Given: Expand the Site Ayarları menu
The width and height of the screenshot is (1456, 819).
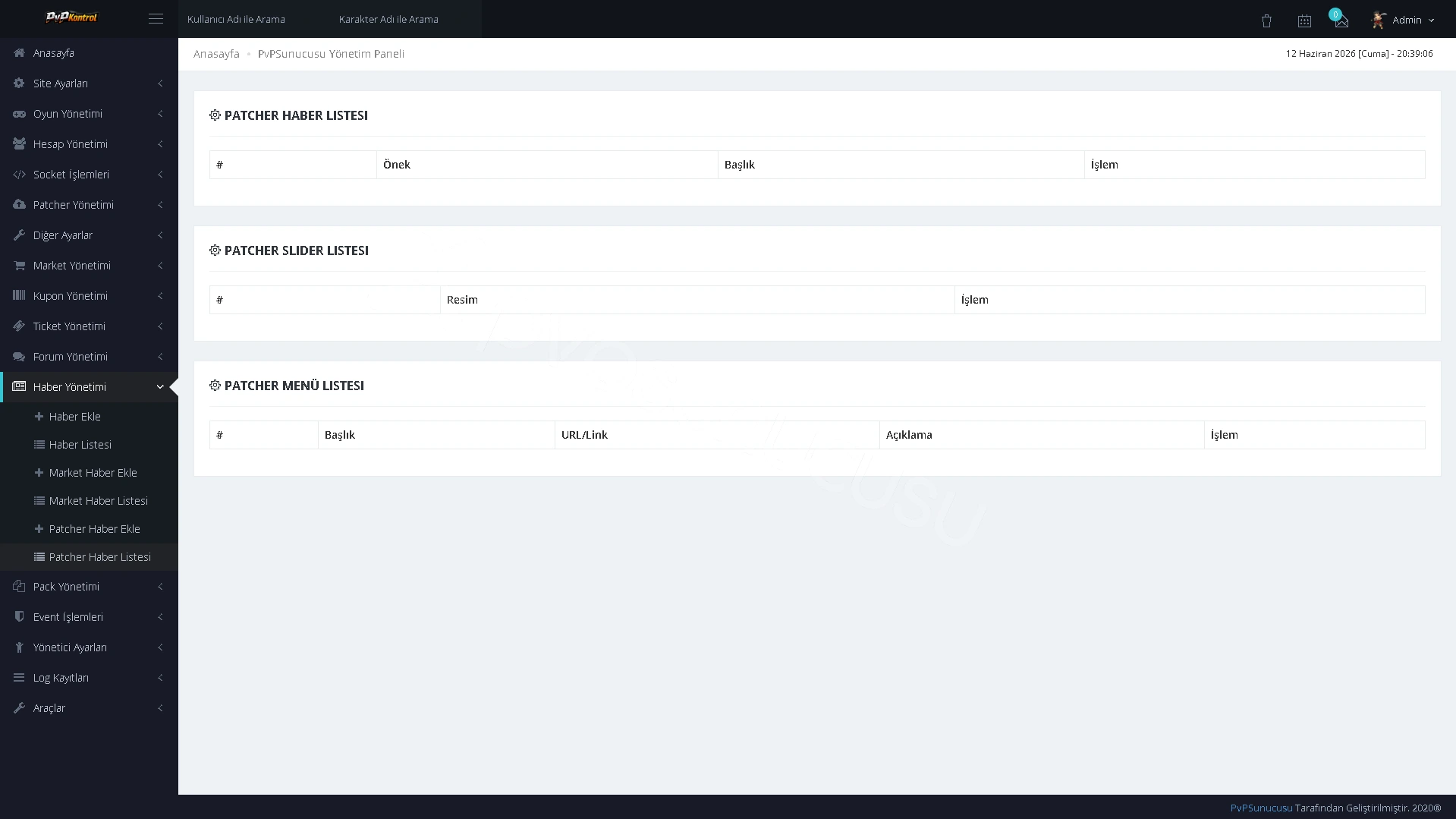Looking at the screenshot, I should click(89, 83).
